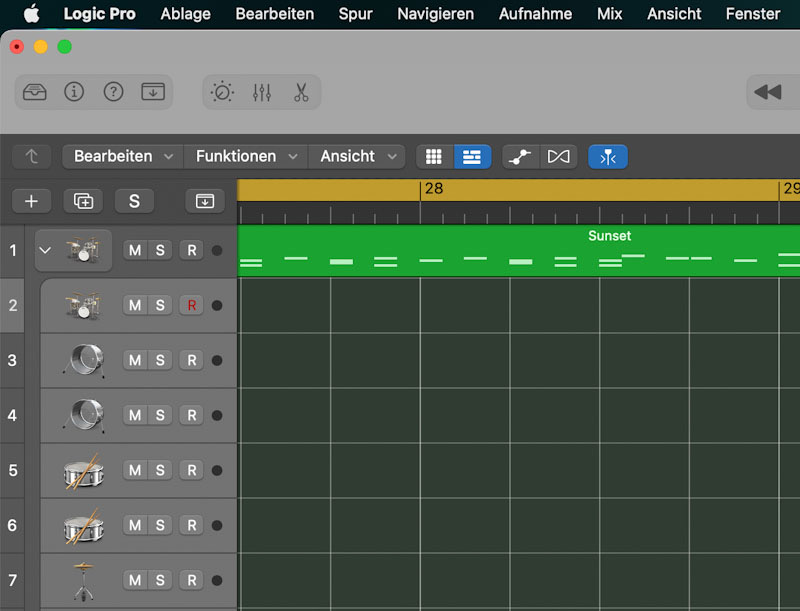Select the hi-hat icon on track 7
Viewport: 800px width, 611px height.
84,581
